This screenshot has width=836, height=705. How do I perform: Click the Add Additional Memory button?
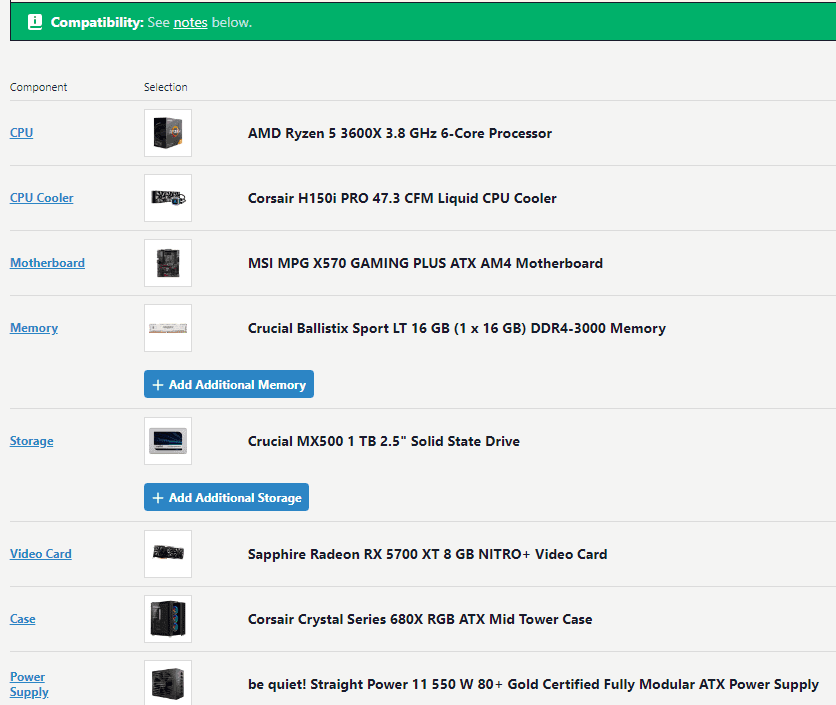(x=229, y=384)
